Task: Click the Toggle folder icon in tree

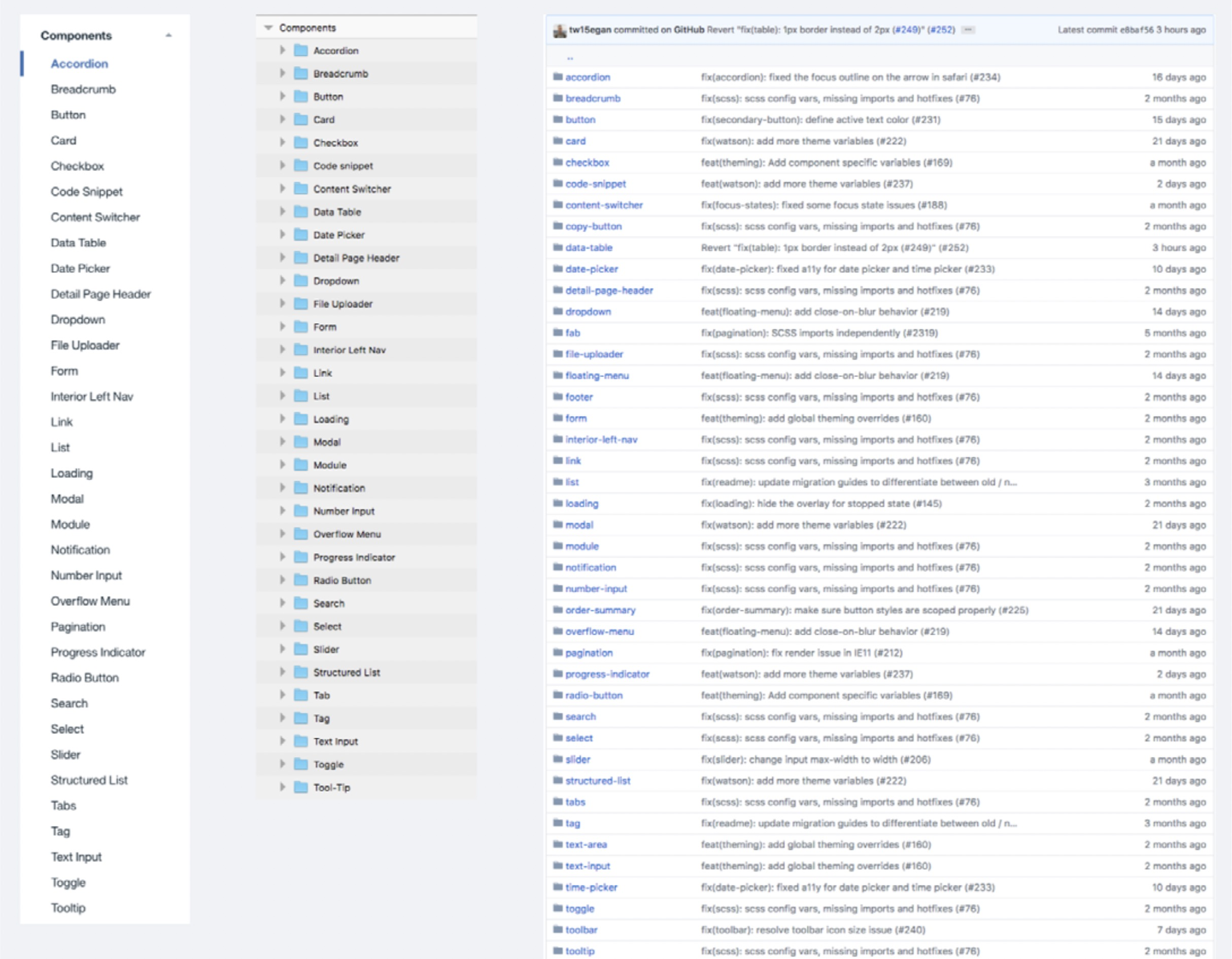Action: 301,764
